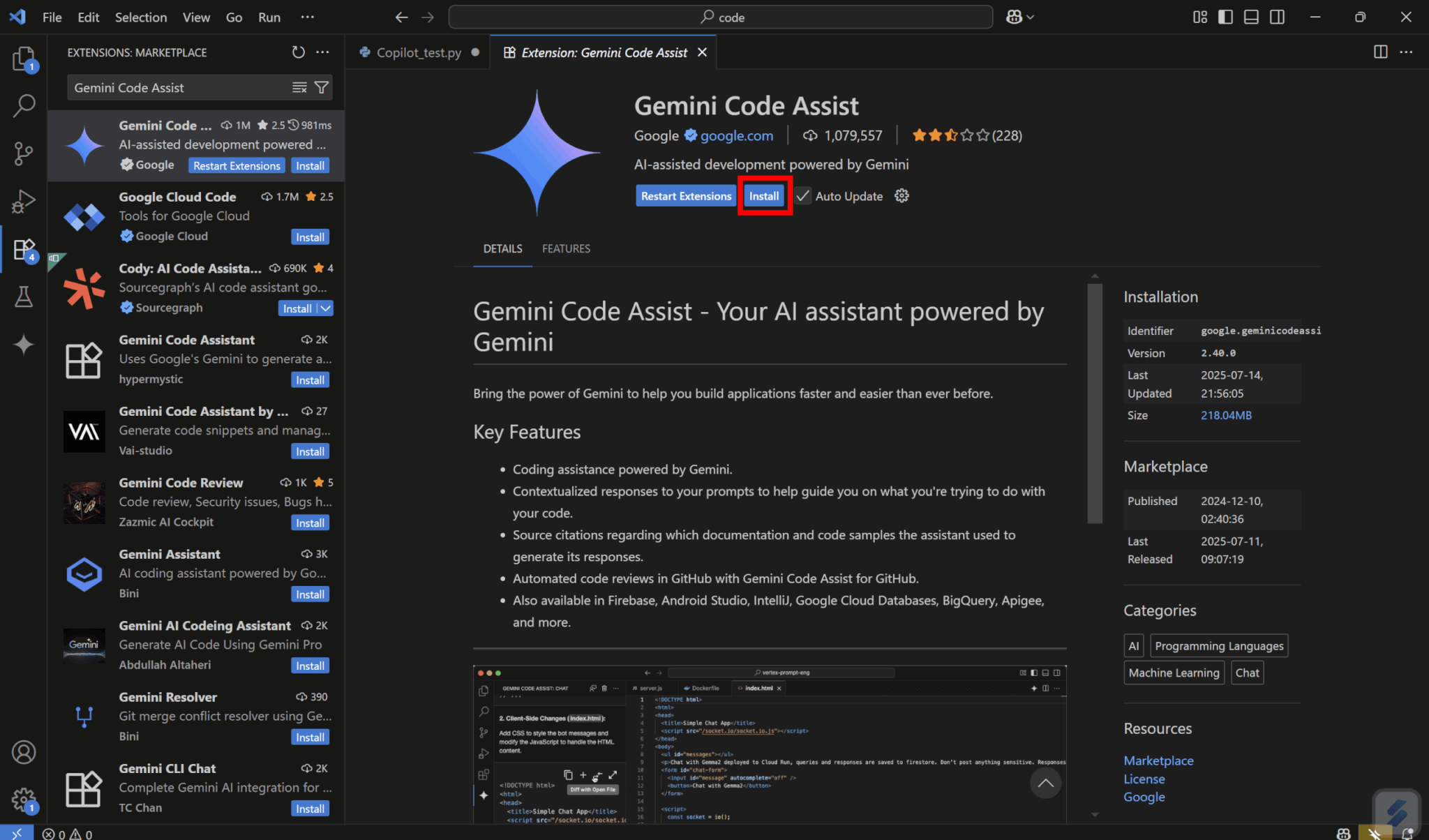Switch to the Copilot_test.py tab
Image resolution: width=1429 pixels, height=840 pixels.
[418, 52]
